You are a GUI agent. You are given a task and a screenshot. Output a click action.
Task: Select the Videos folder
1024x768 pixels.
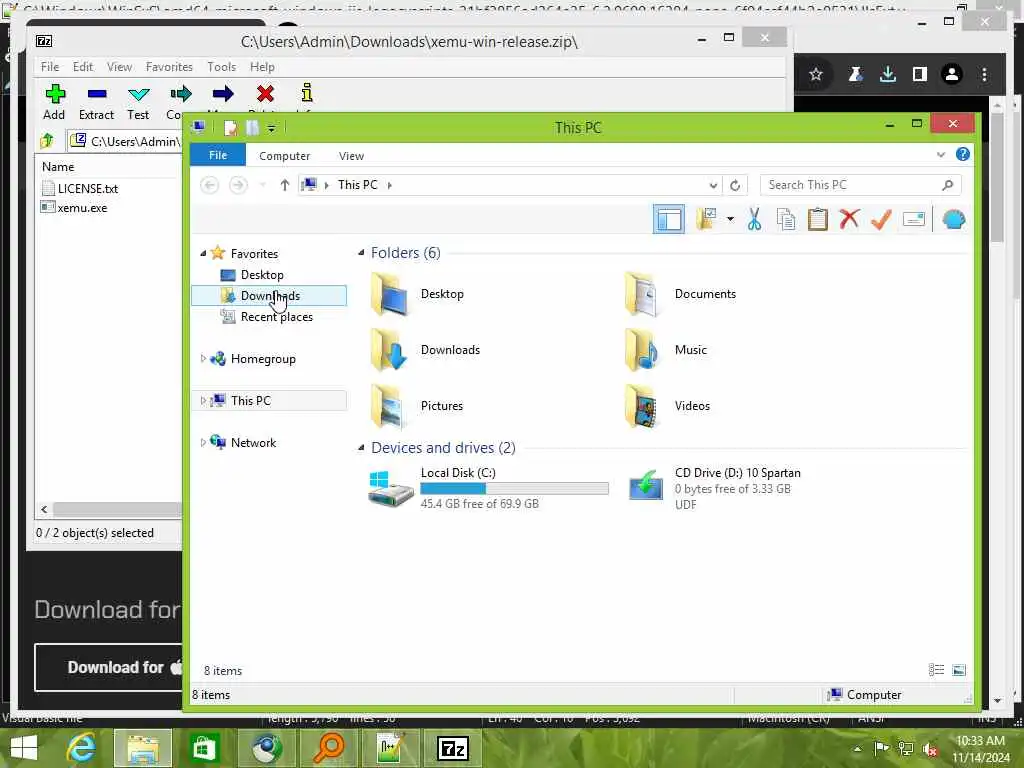(667, 406)
